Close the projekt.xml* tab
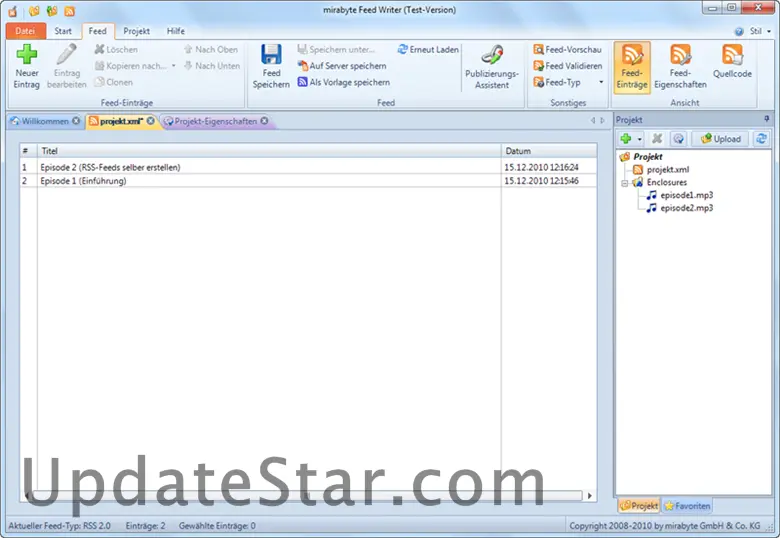 point(150,121)
